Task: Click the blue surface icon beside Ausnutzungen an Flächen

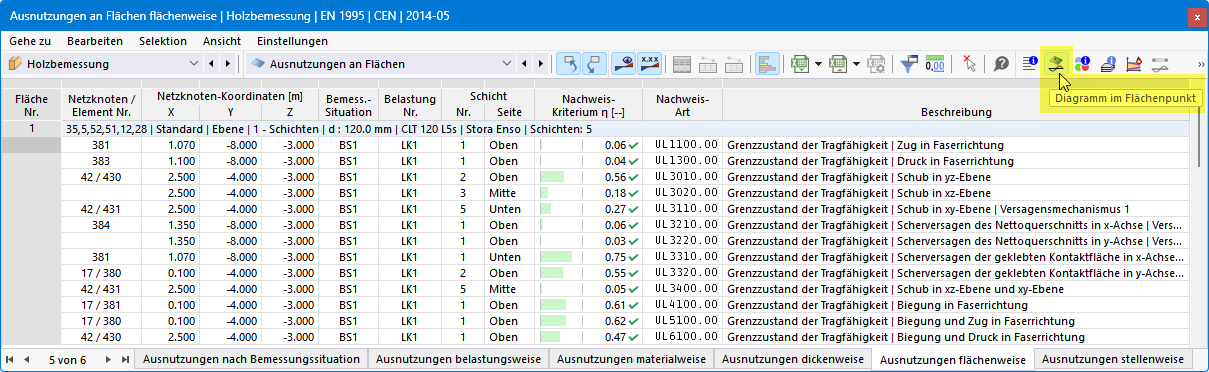Action: point(258,64)
